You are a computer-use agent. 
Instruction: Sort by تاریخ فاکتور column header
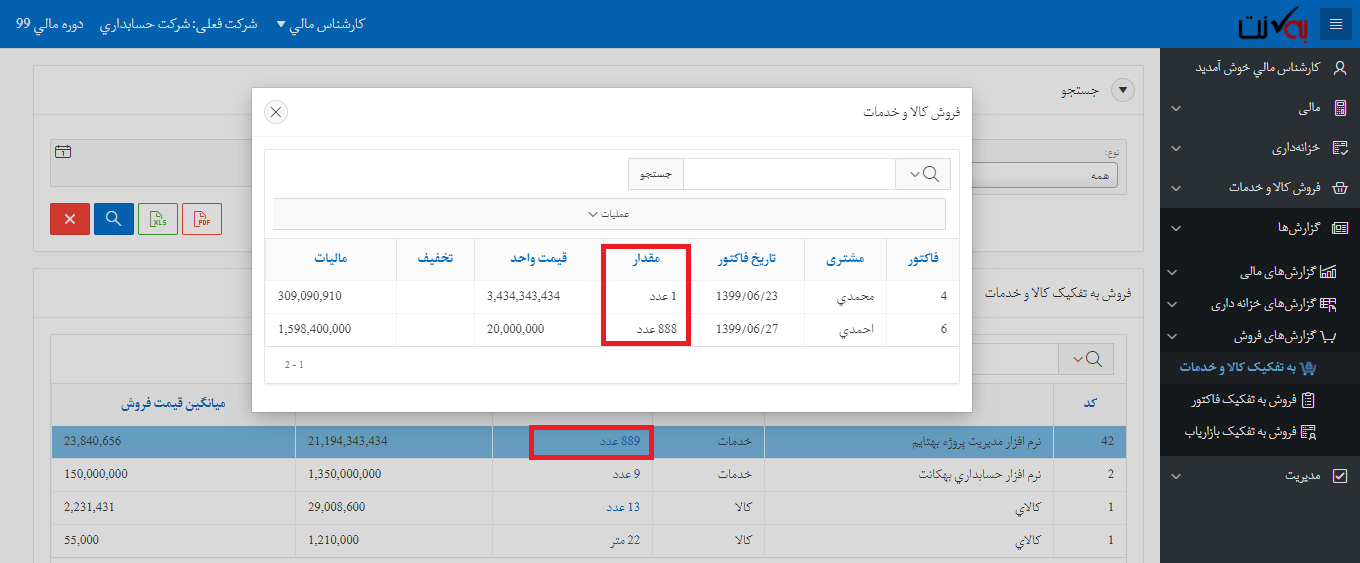pyautogui.click(x=746, y=259)
